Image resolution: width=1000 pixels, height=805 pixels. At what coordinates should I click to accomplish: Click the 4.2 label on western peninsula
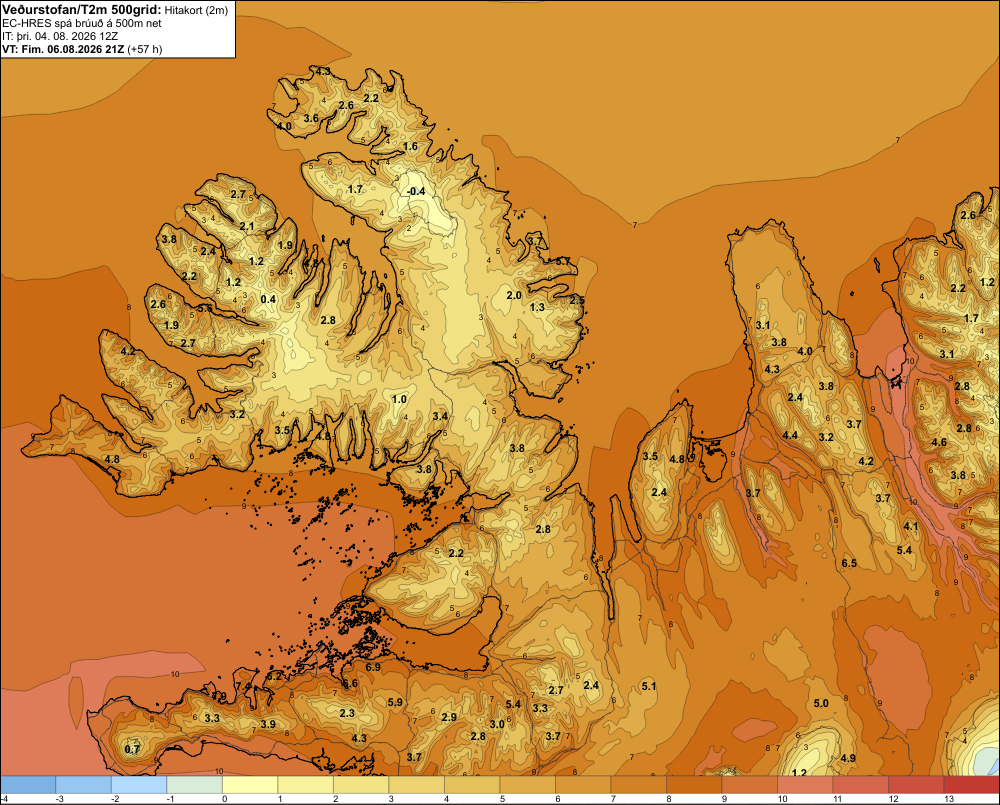pos(128,351)
